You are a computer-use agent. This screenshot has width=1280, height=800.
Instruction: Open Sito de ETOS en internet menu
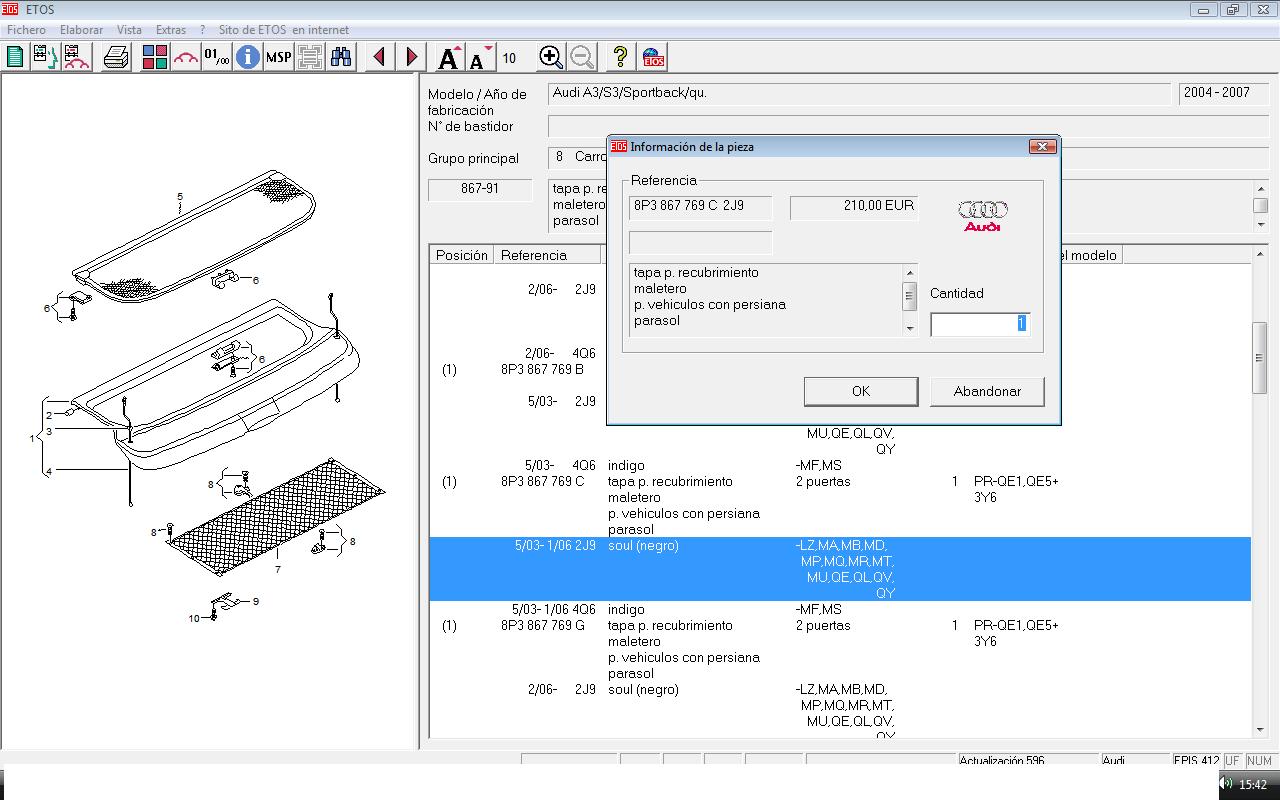tap(284, 30)
